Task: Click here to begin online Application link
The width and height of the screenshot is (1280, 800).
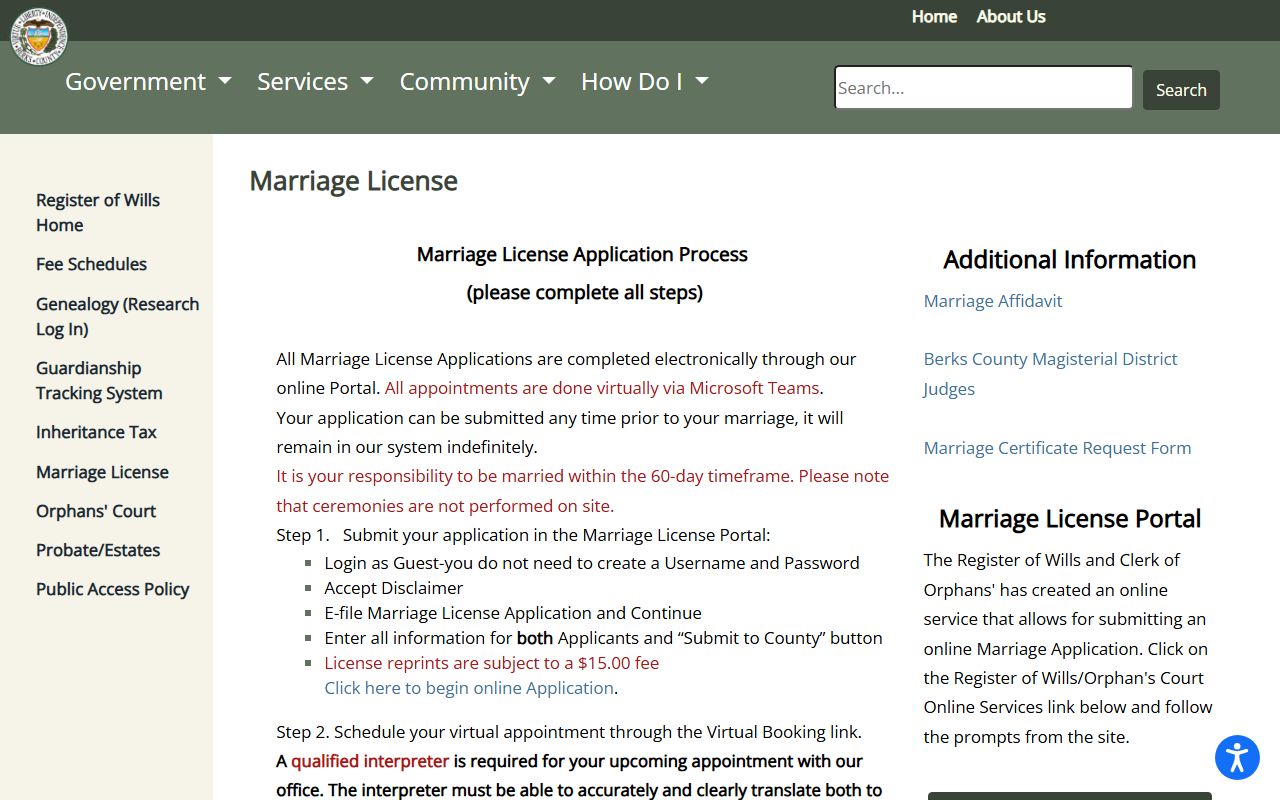Action: coord(469,688)
